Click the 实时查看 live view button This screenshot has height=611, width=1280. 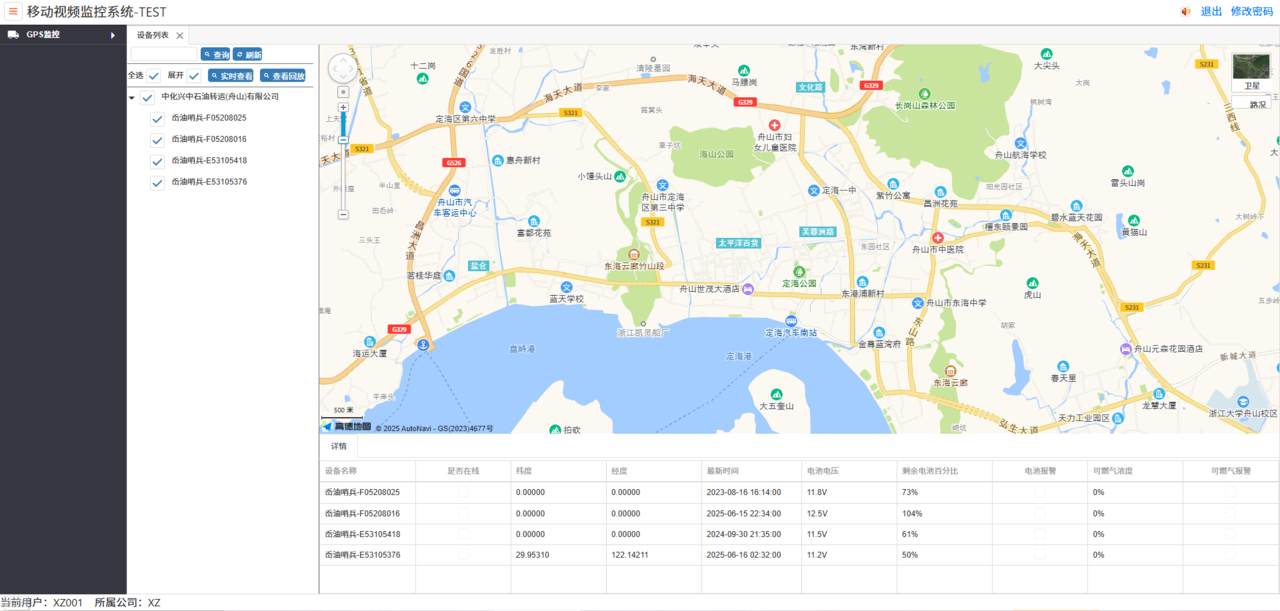pos(231,76)
